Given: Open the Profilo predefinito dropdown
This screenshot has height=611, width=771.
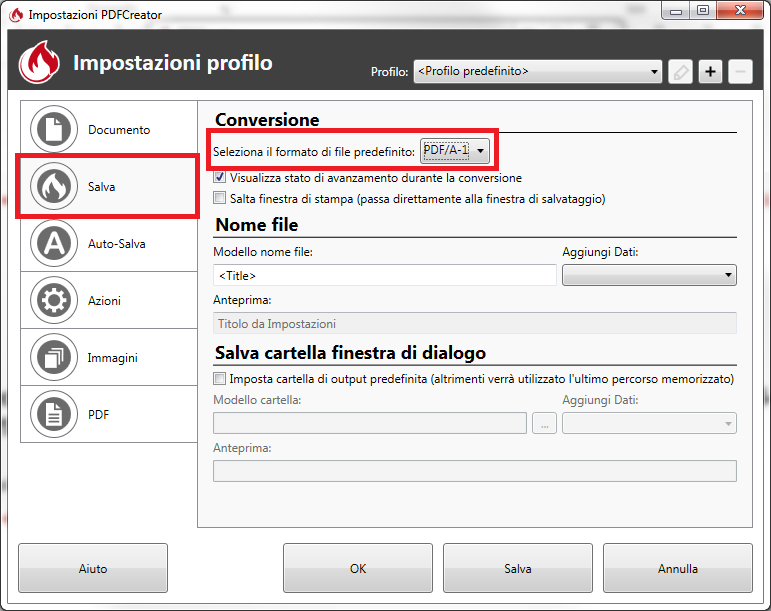Looking at the screenshot, I should pyautogui.click(x=538, y=72).
